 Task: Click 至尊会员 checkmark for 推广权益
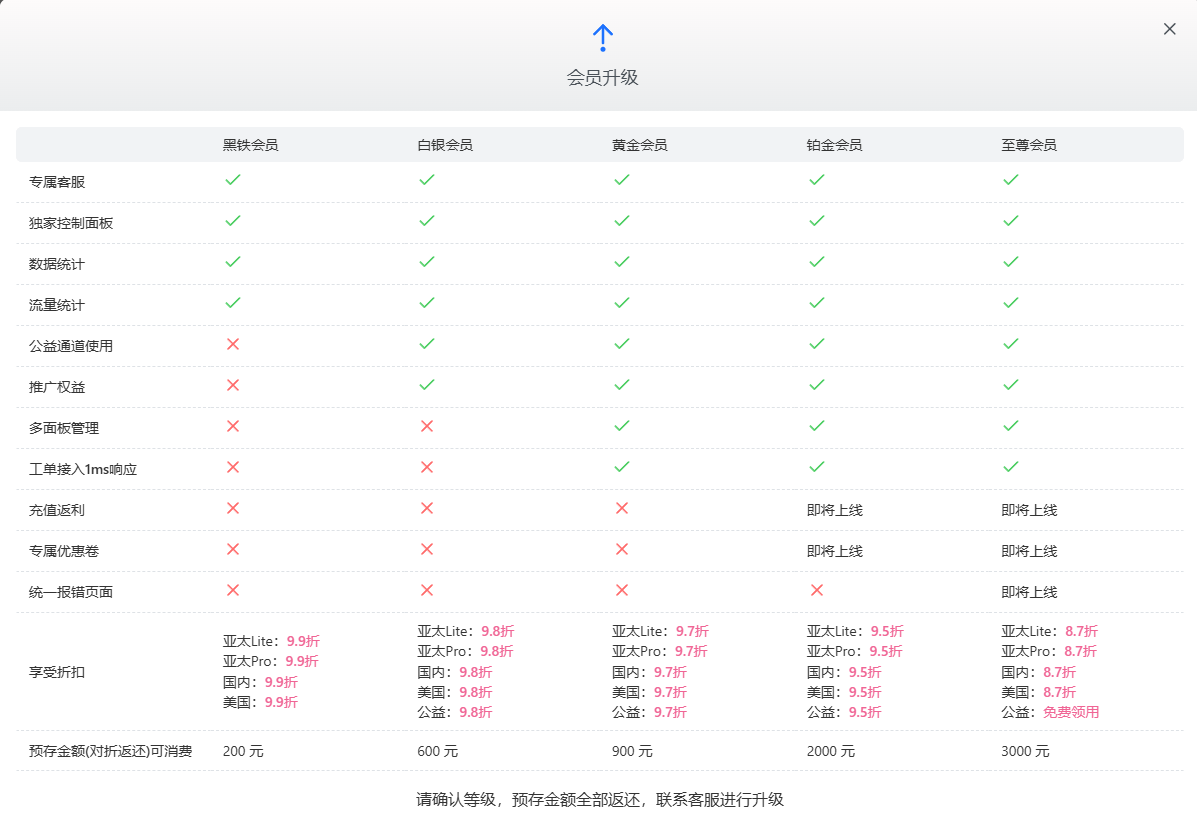pos(1011,385)
